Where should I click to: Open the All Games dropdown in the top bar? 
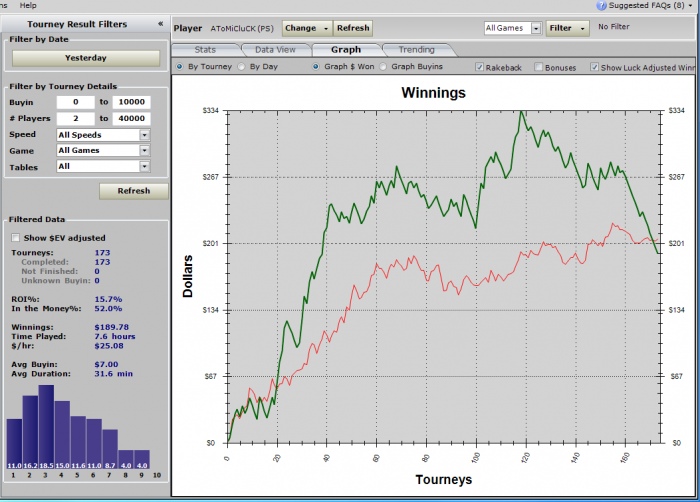(x=536, y=28)
